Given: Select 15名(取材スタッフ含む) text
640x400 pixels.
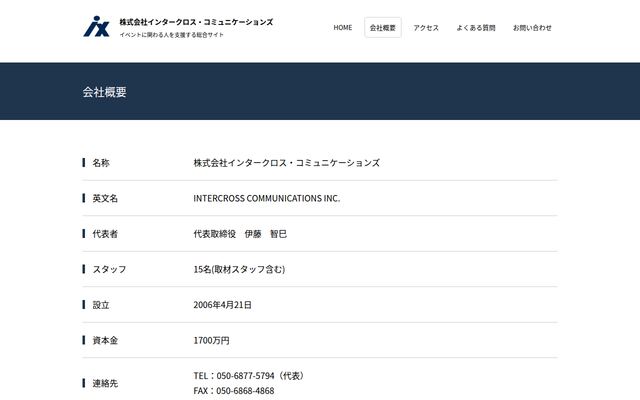Looking at the screenshot, I should click(x=239, y=269).
